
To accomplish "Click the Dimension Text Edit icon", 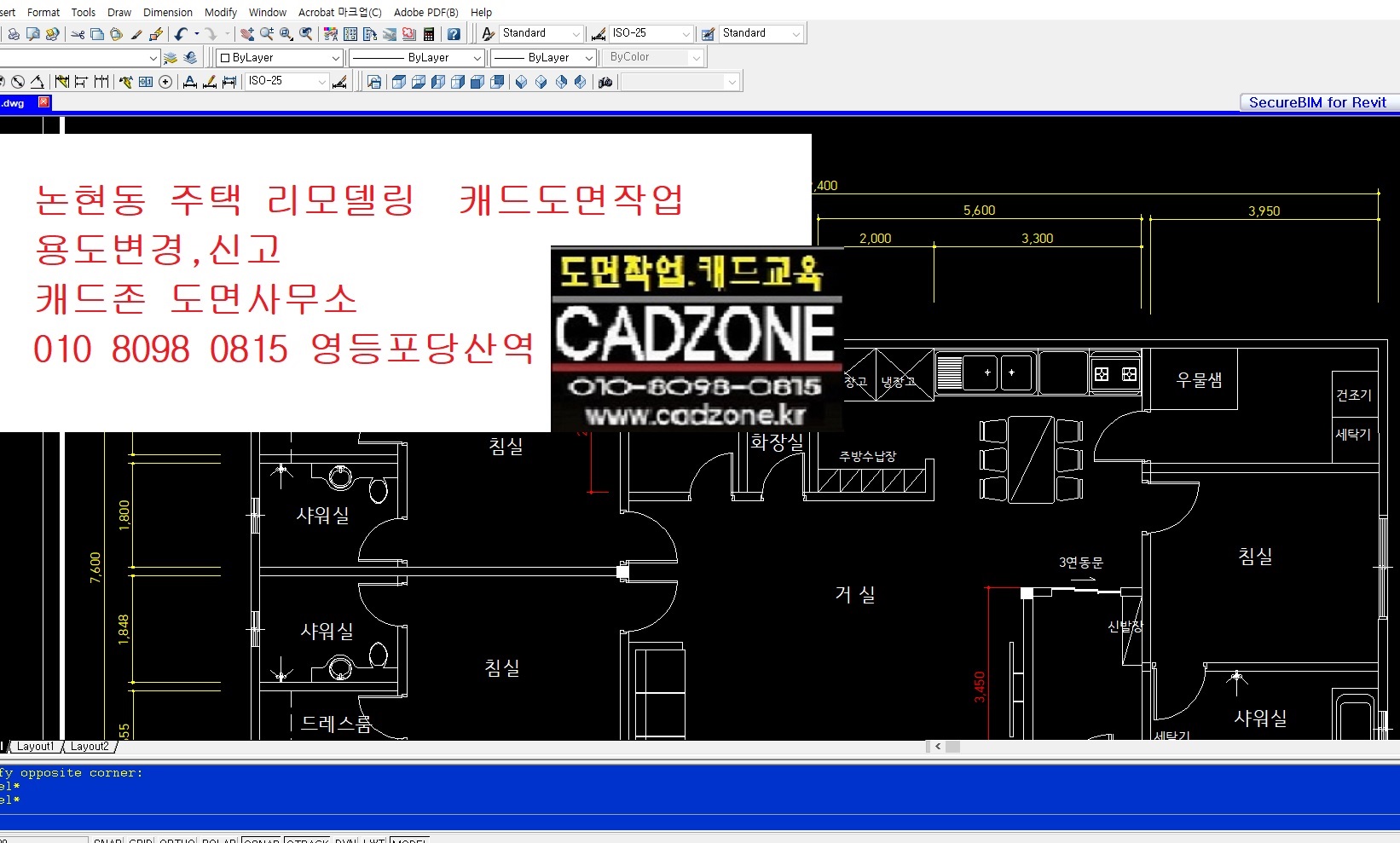I will coord(210,82).
